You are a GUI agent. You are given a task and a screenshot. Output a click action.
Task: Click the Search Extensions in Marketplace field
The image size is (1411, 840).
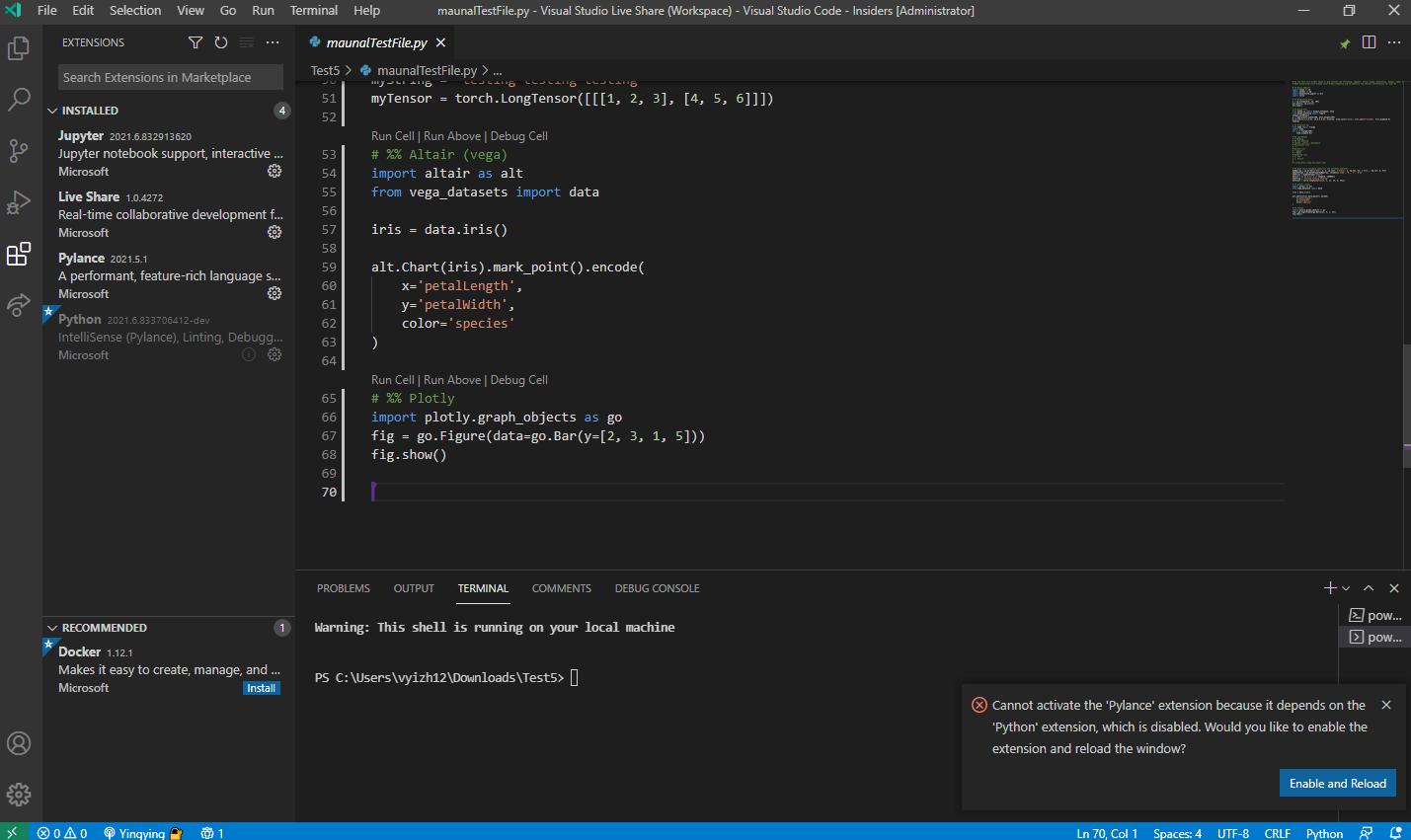(170, 76)
